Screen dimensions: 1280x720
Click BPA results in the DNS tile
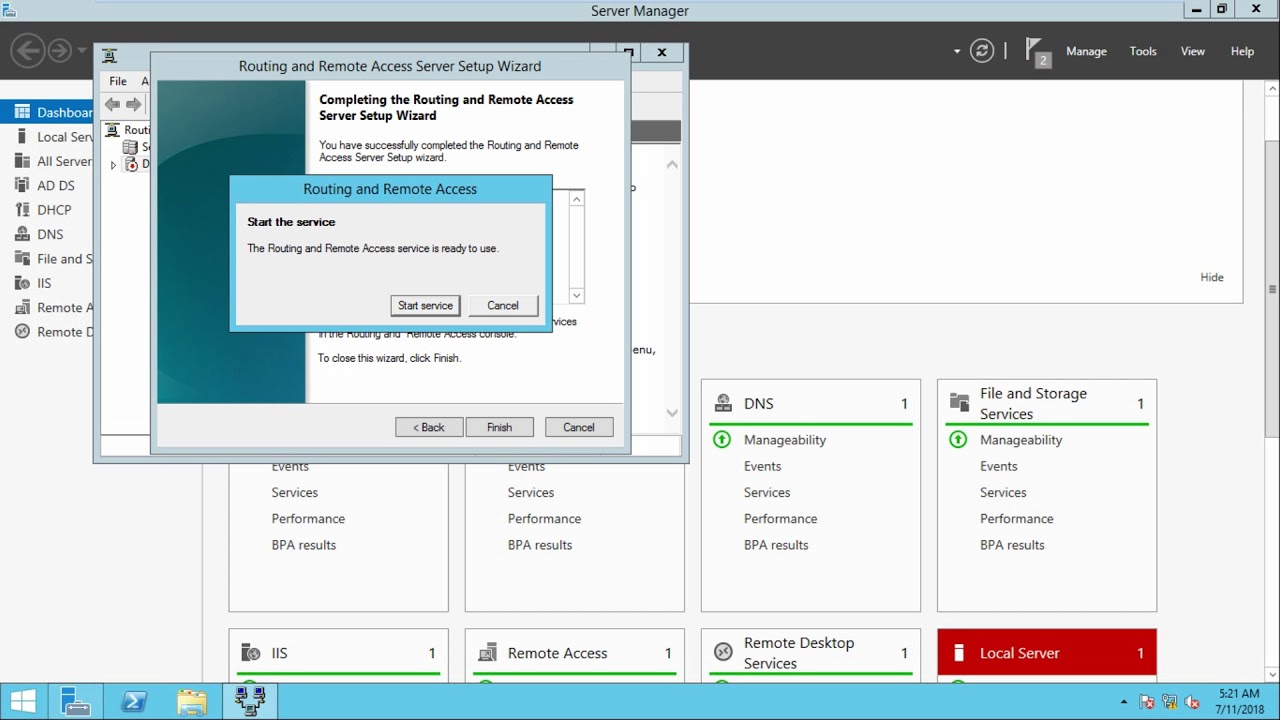point(776,545)
